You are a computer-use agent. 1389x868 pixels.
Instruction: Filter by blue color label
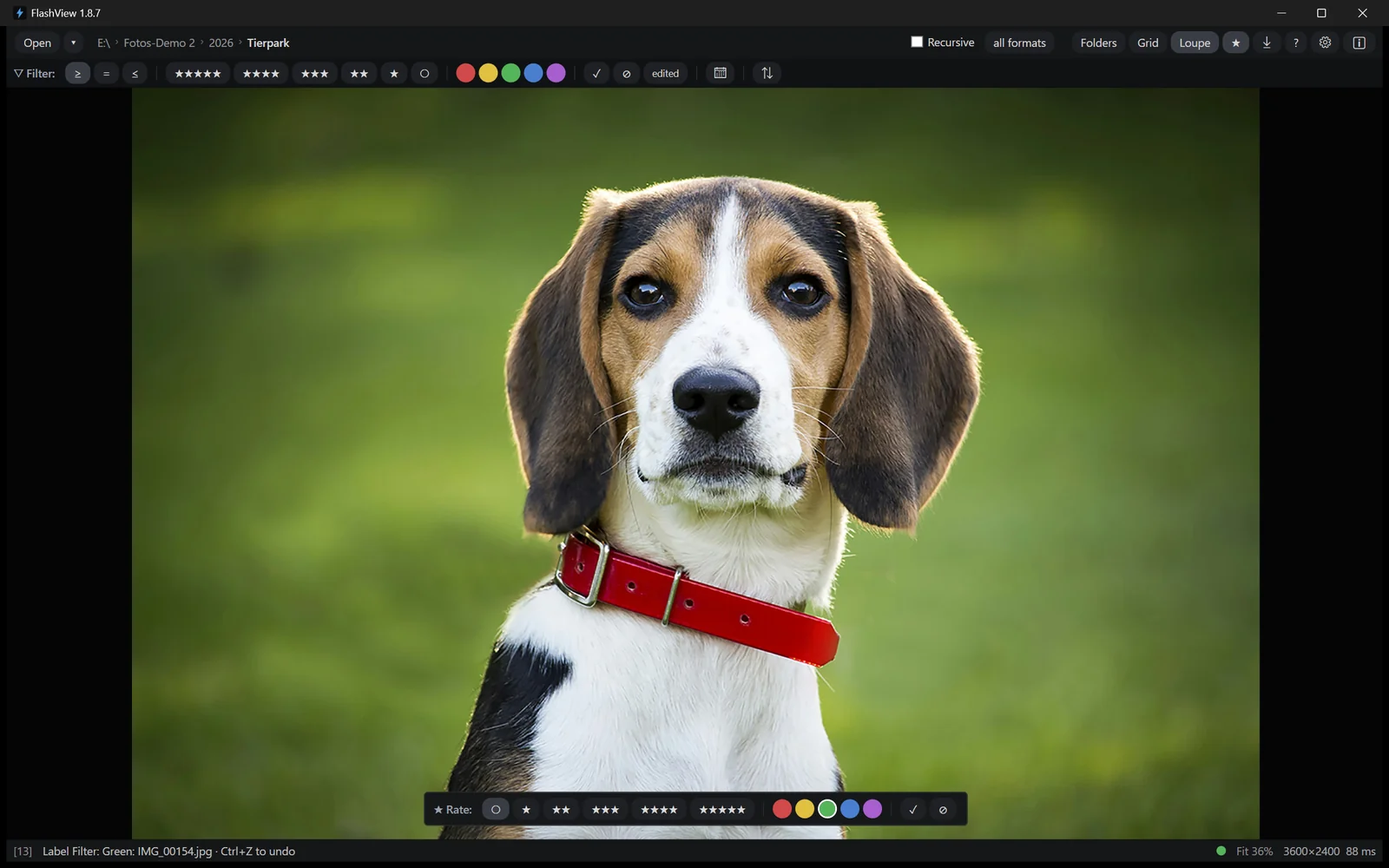tap(533, 74)
